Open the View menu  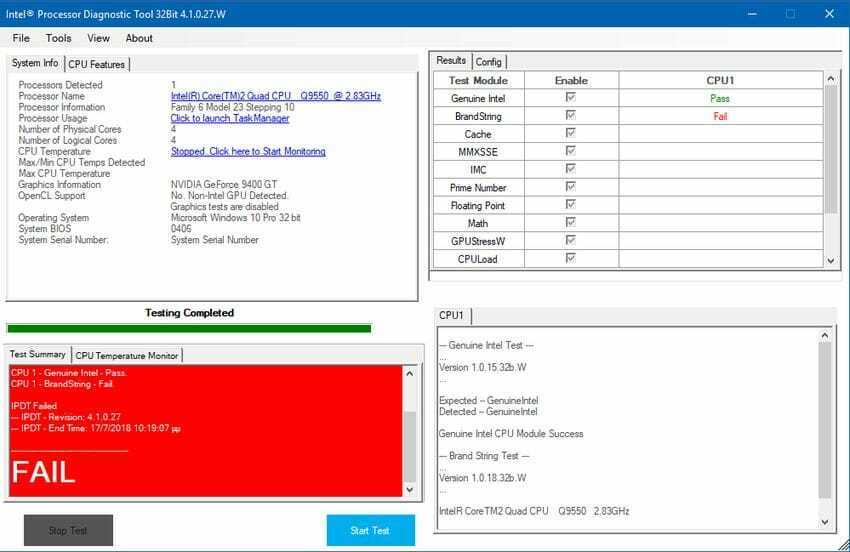98,38
